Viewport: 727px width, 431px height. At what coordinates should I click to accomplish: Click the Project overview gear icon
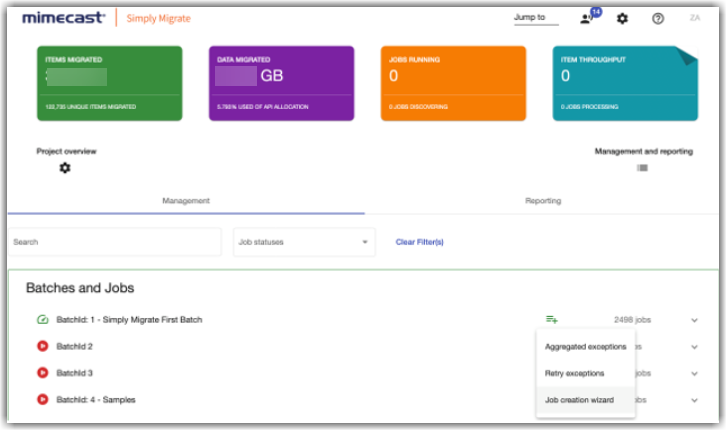coord(65,168)
